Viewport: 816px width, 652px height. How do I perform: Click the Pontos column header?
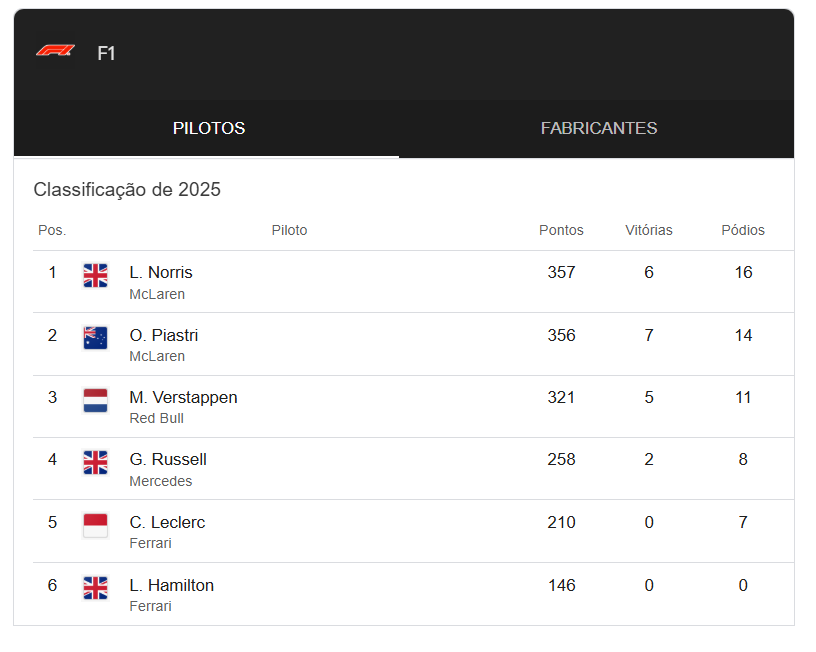point(561,230)
